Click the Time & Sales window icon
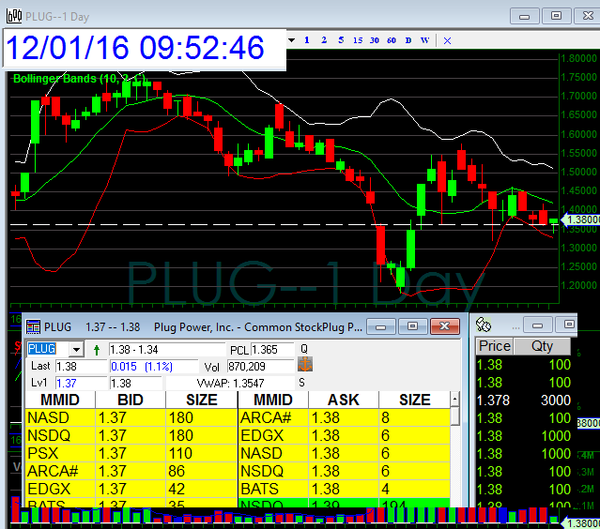 click(483, 325)
